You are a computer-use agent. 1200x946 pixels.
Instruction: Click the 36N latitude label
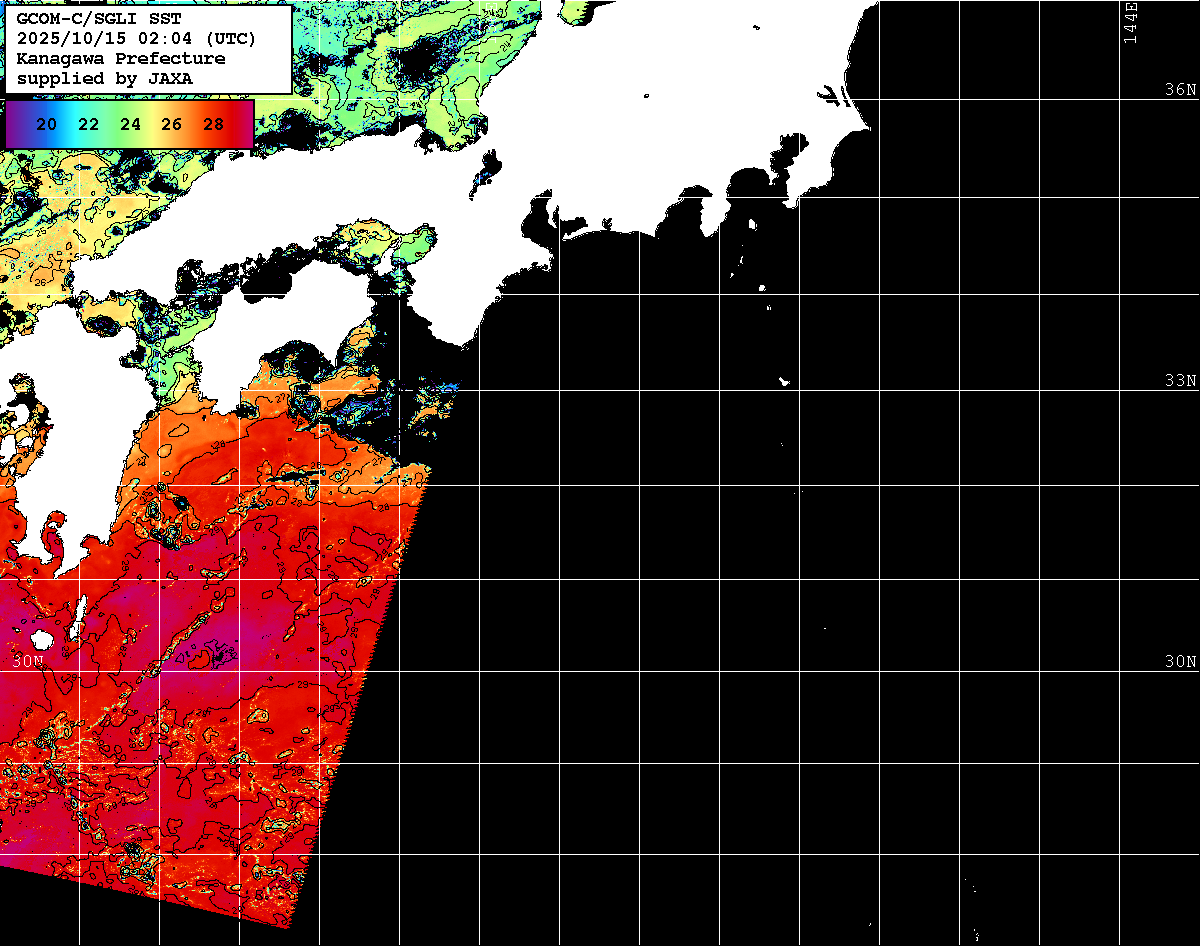pos(1180,89)
